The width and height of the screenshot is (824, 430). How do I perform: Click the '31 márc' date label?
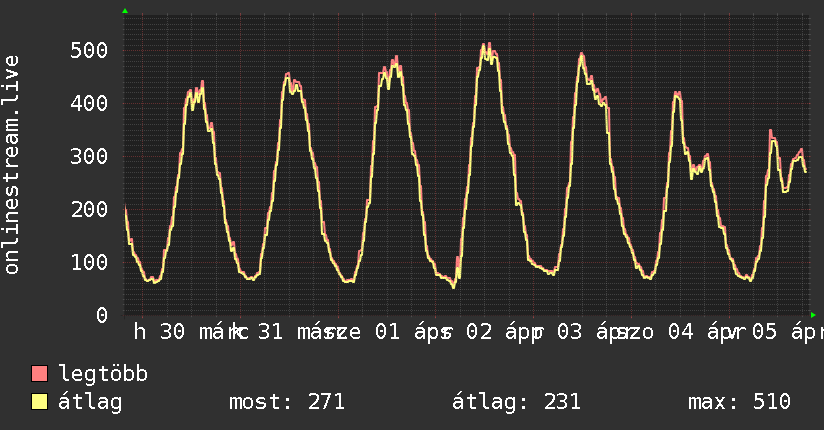click(289, 332)
